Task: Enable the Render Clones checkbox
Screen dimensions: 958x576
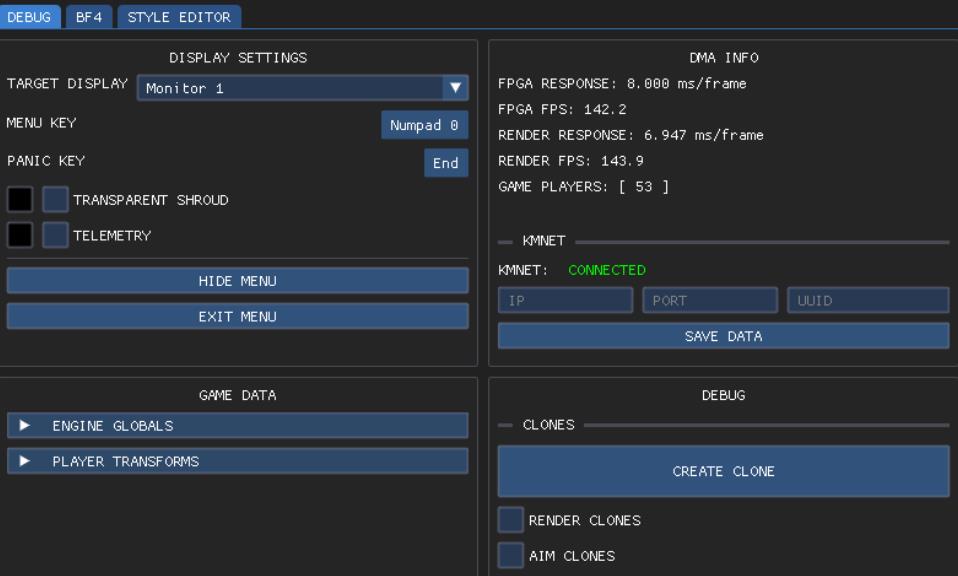Action: point(511,520)
